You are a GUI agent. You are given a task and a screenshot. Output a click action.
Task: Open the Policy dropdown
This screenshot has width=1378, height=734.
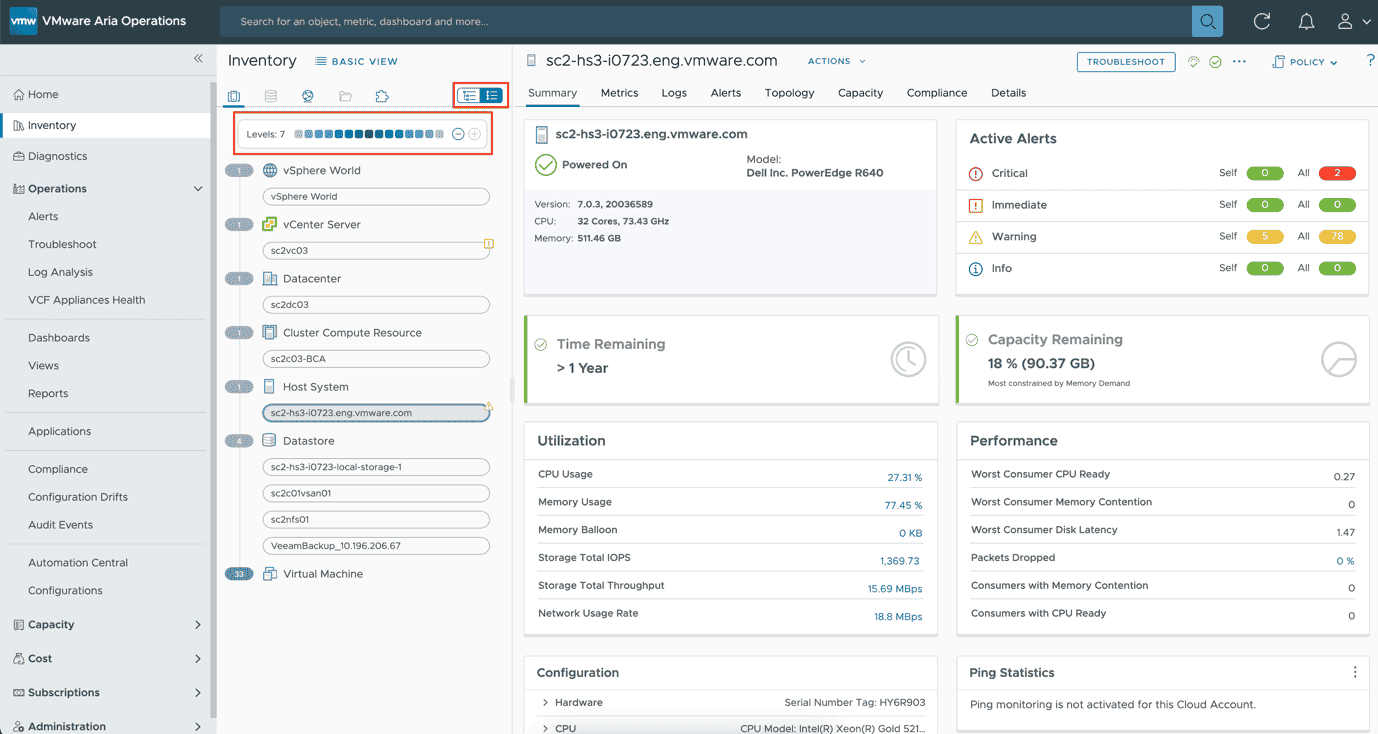(x=1305, y=62)
